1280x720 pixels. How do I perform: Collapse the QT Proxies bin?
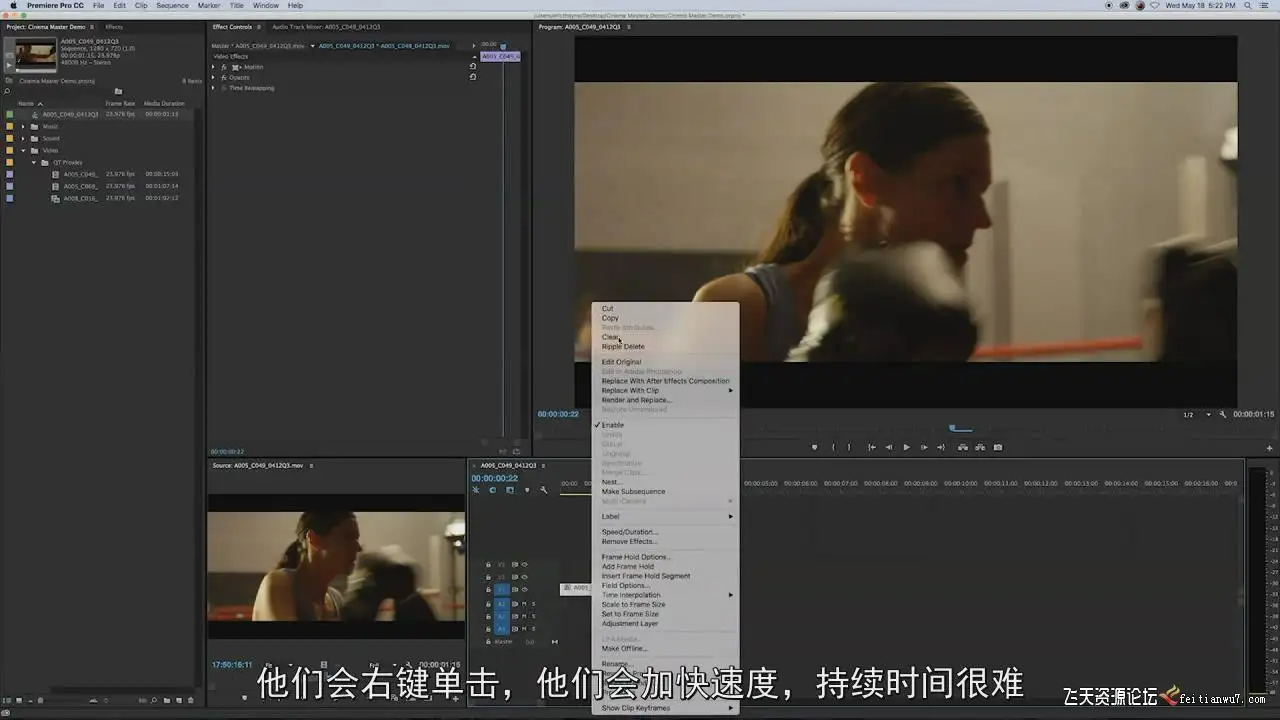pyautogui.click(x=34, y=162)
